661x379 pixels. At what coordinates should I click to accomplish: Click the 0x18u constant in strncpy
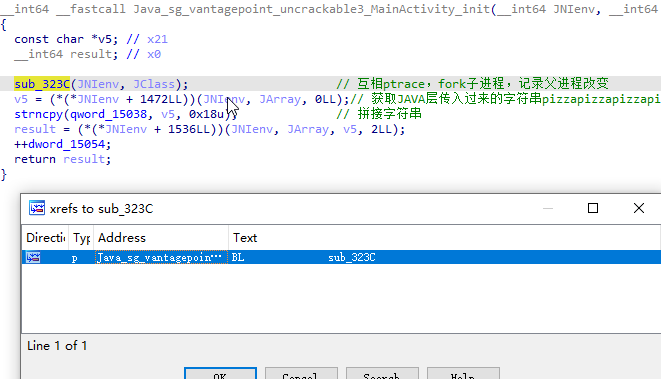tap(206, 114)
